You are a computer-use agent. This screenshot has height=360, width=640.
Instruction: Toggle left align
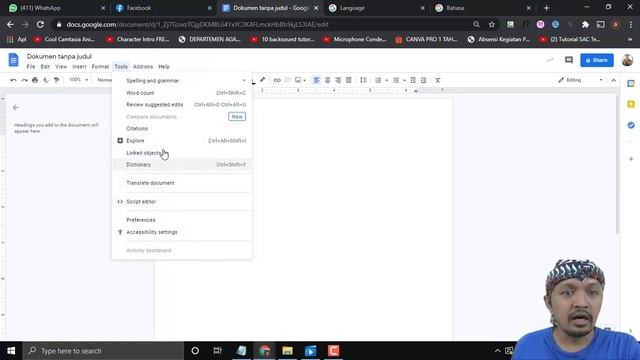[x=316, y=80]
